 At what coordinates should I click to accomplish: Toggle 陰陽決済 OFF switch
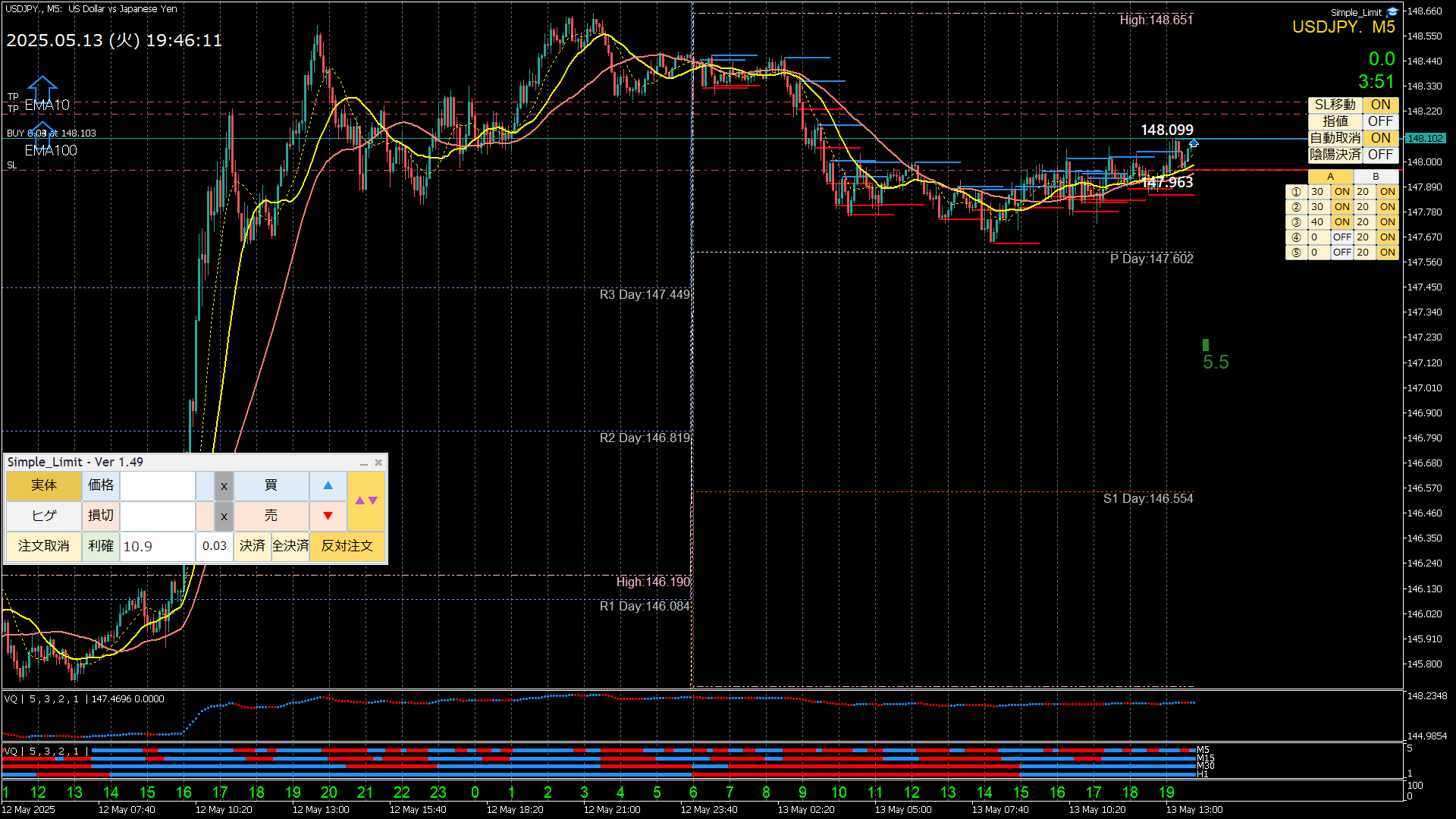(x=1380, y=155)
